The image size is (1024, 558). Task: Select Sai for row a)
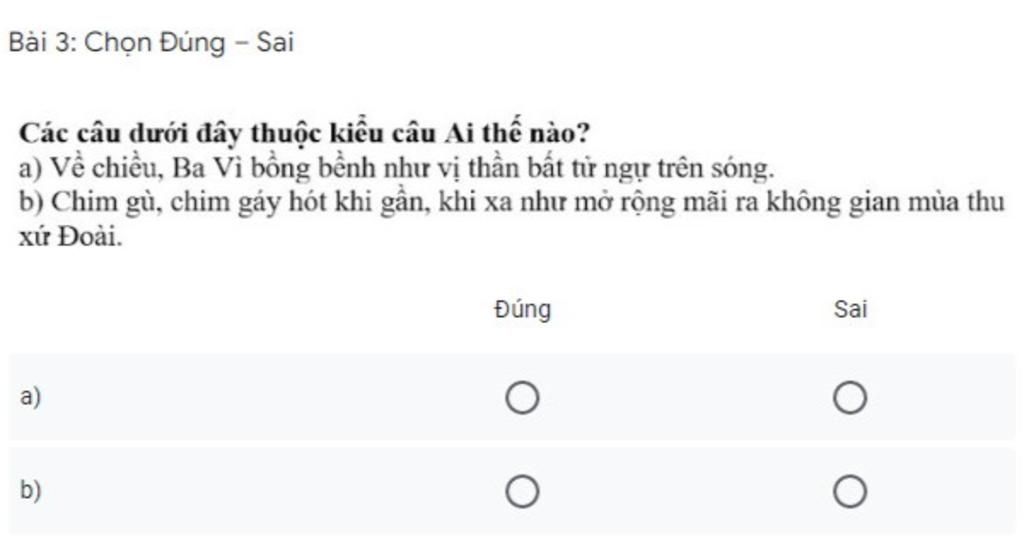[x=850, y=397]
